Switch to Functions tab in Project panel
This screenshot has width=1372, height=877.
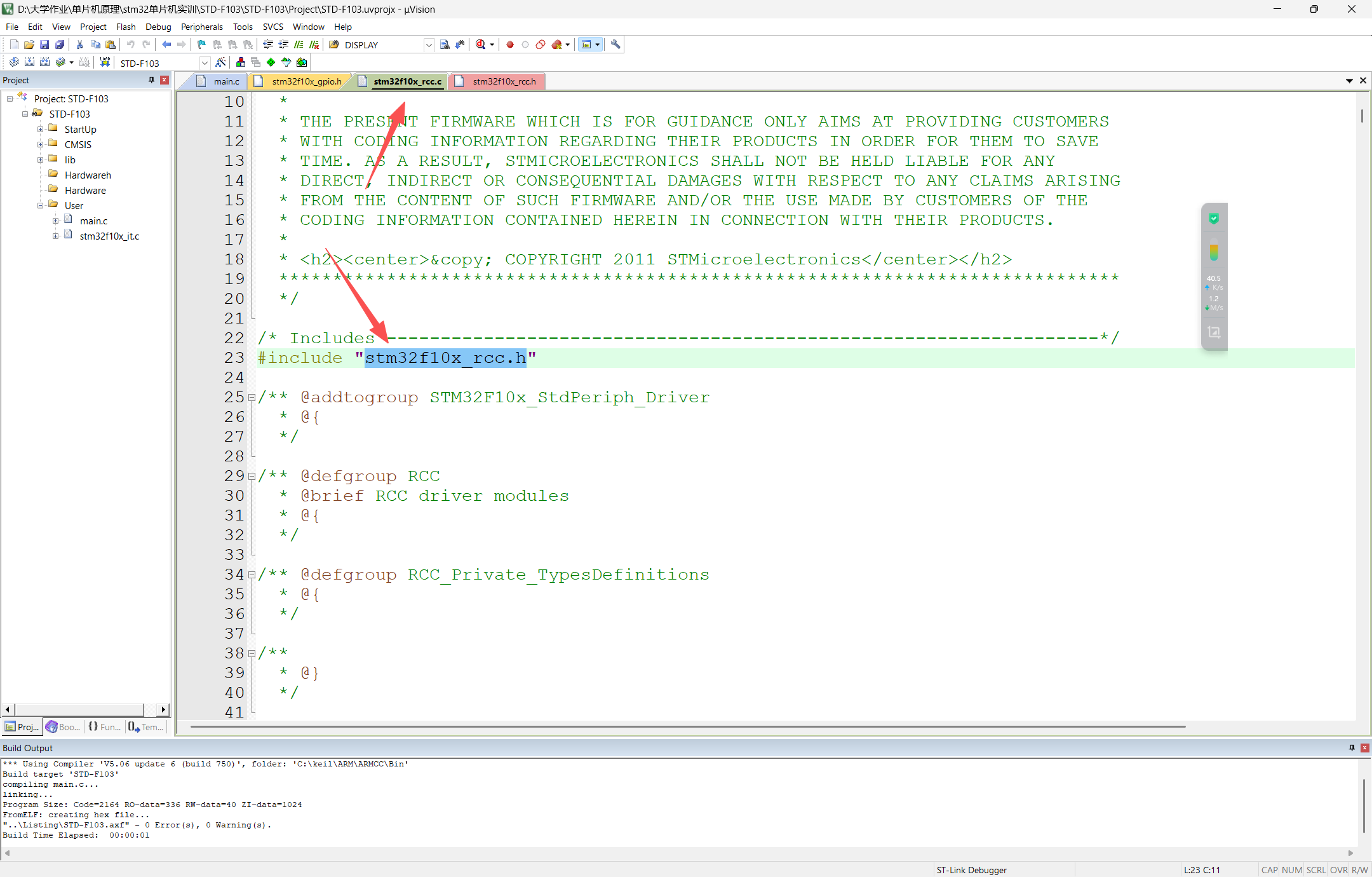pos(105,727)
